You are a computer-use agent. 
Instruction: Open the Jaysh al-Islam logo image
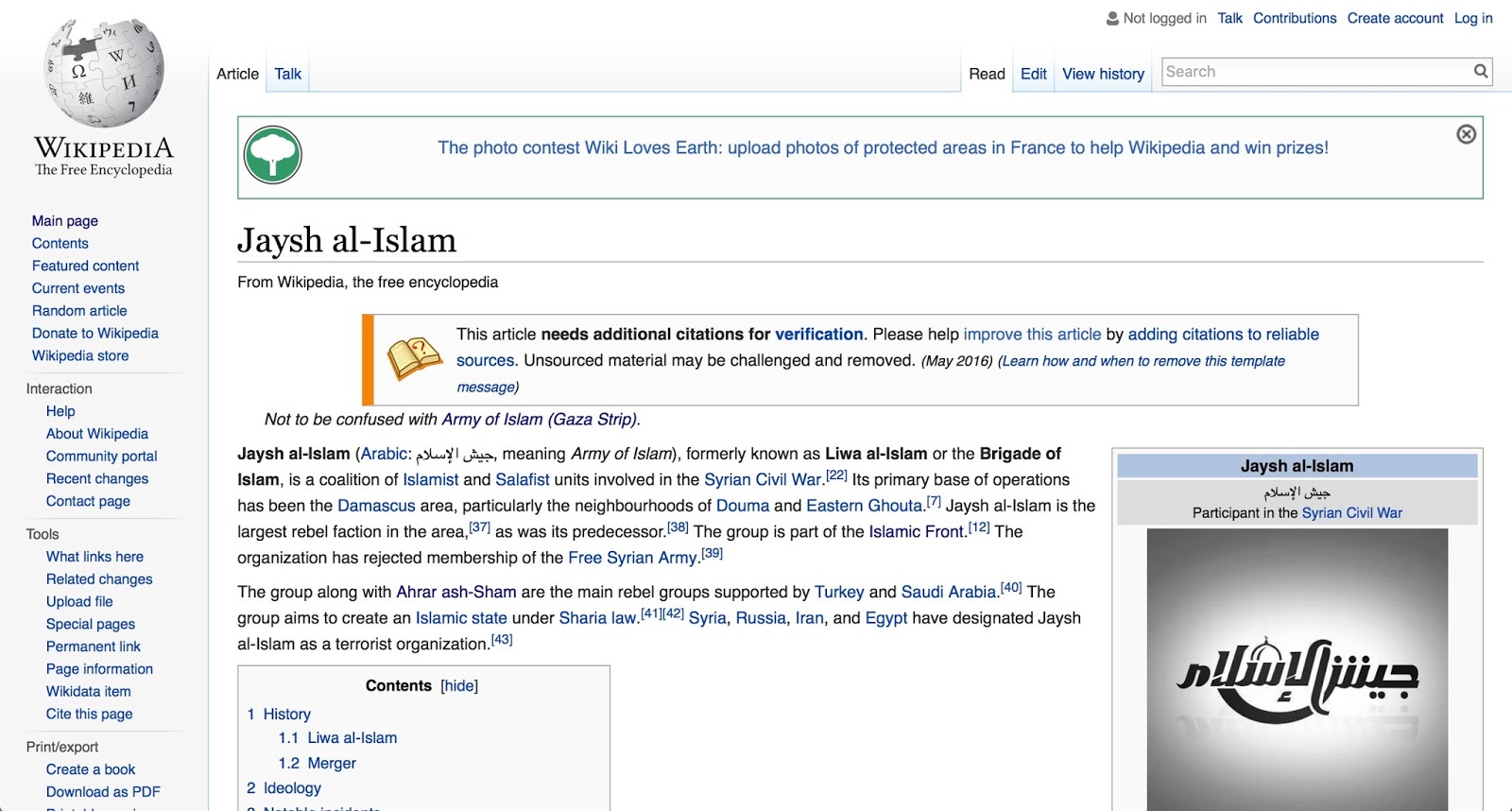1297,669
